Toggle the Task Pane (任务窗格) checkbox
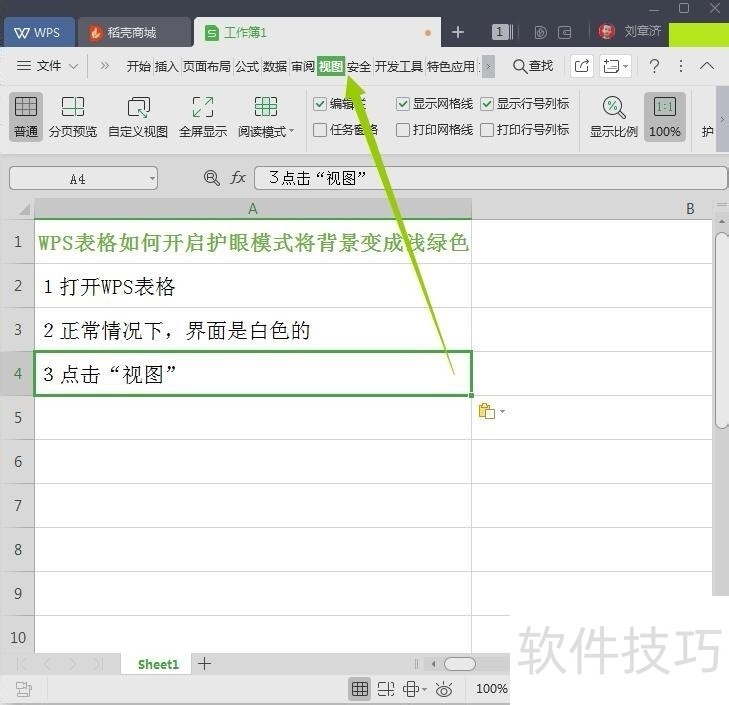This screenshot has height=705, width=729. coord(320,130)
